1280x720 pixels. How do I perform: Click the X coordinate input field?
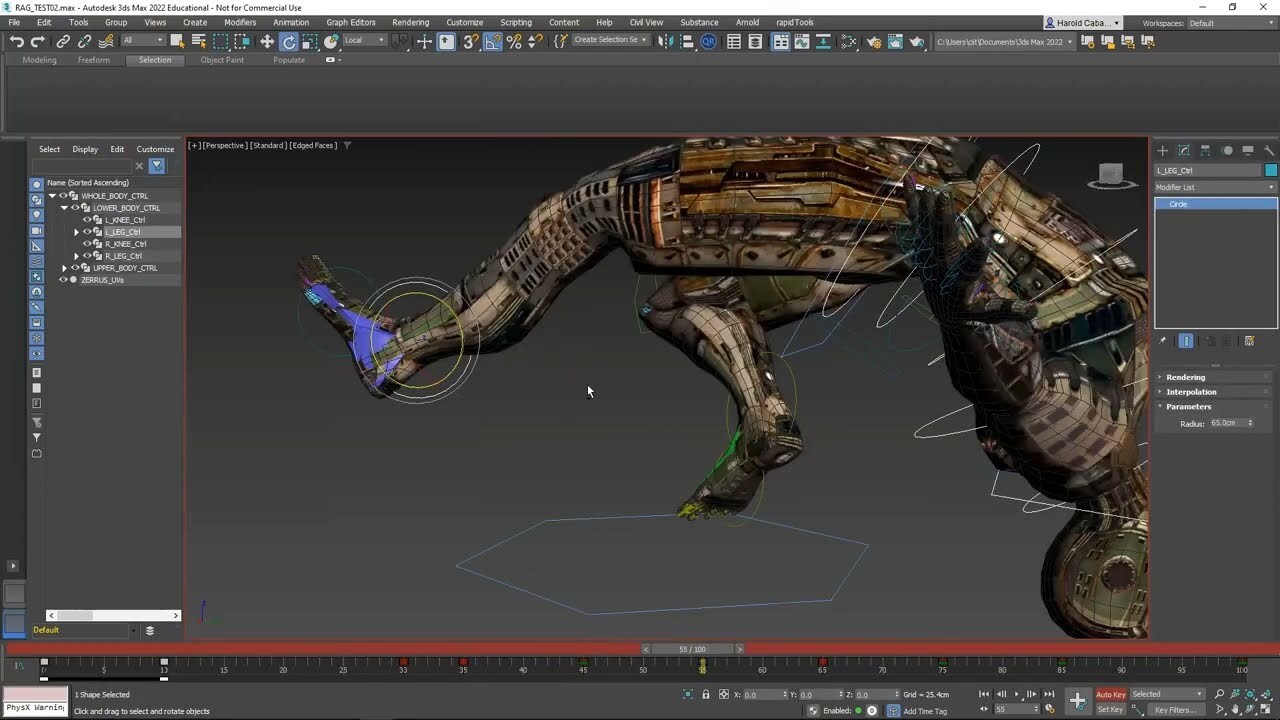[763, 694]
